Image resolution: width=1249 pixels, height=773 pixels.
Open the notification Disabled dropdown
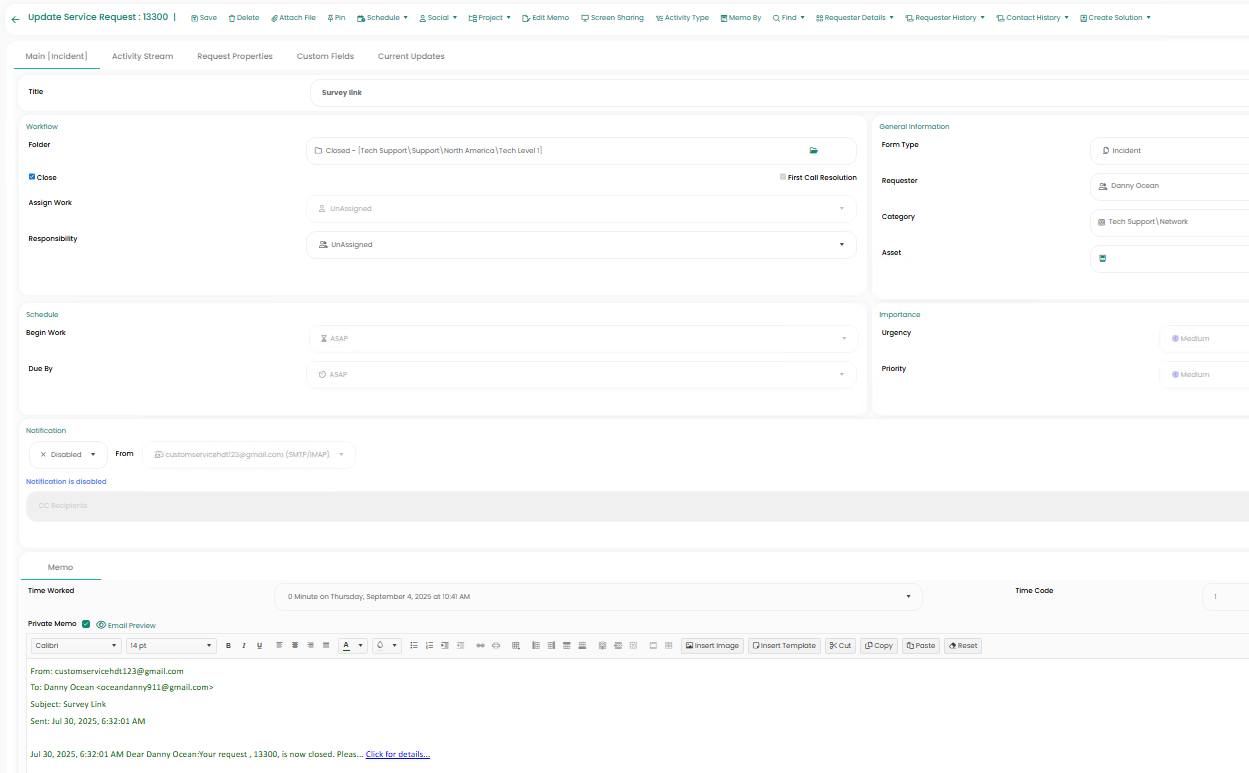pyautogui.click(x=68, y=455)
